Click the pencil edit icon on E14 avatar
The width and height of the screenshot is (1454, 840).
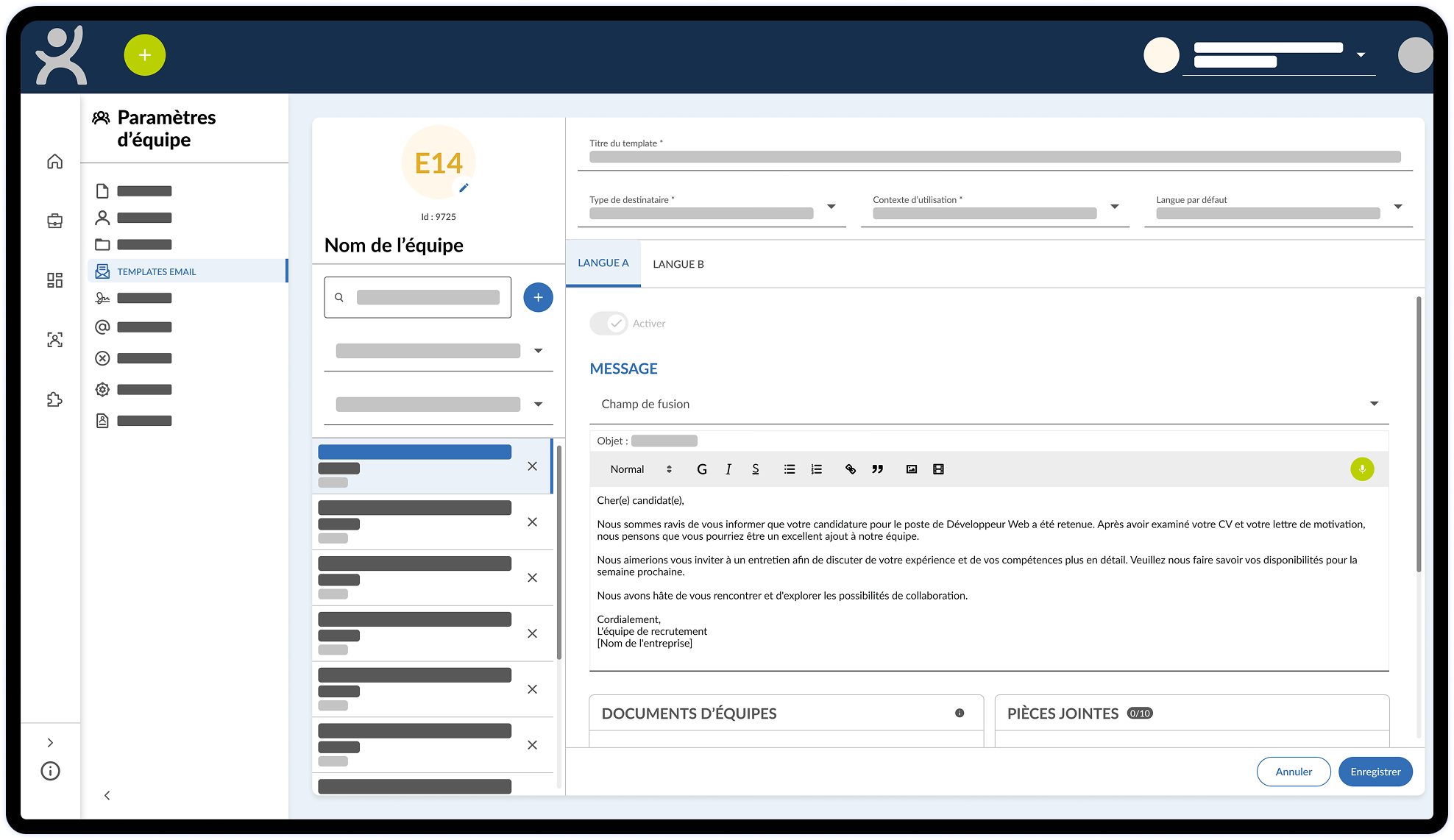(x=464, y=188)
